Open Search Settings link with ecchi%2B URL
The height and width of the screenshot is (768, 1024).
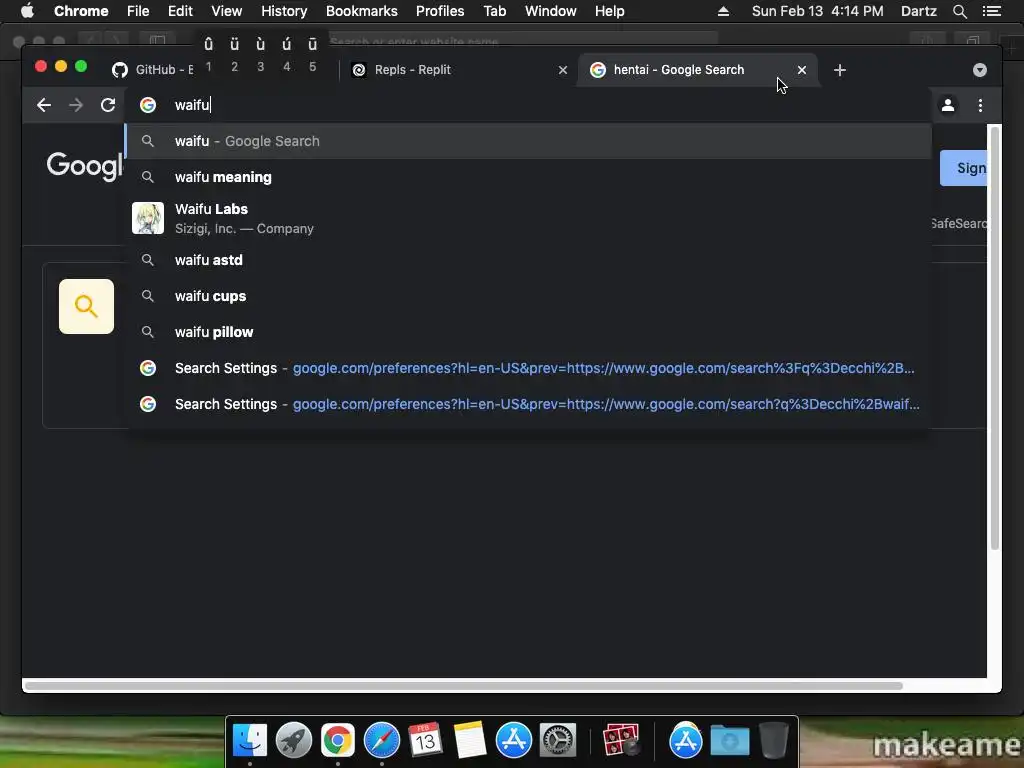[528, 368]
